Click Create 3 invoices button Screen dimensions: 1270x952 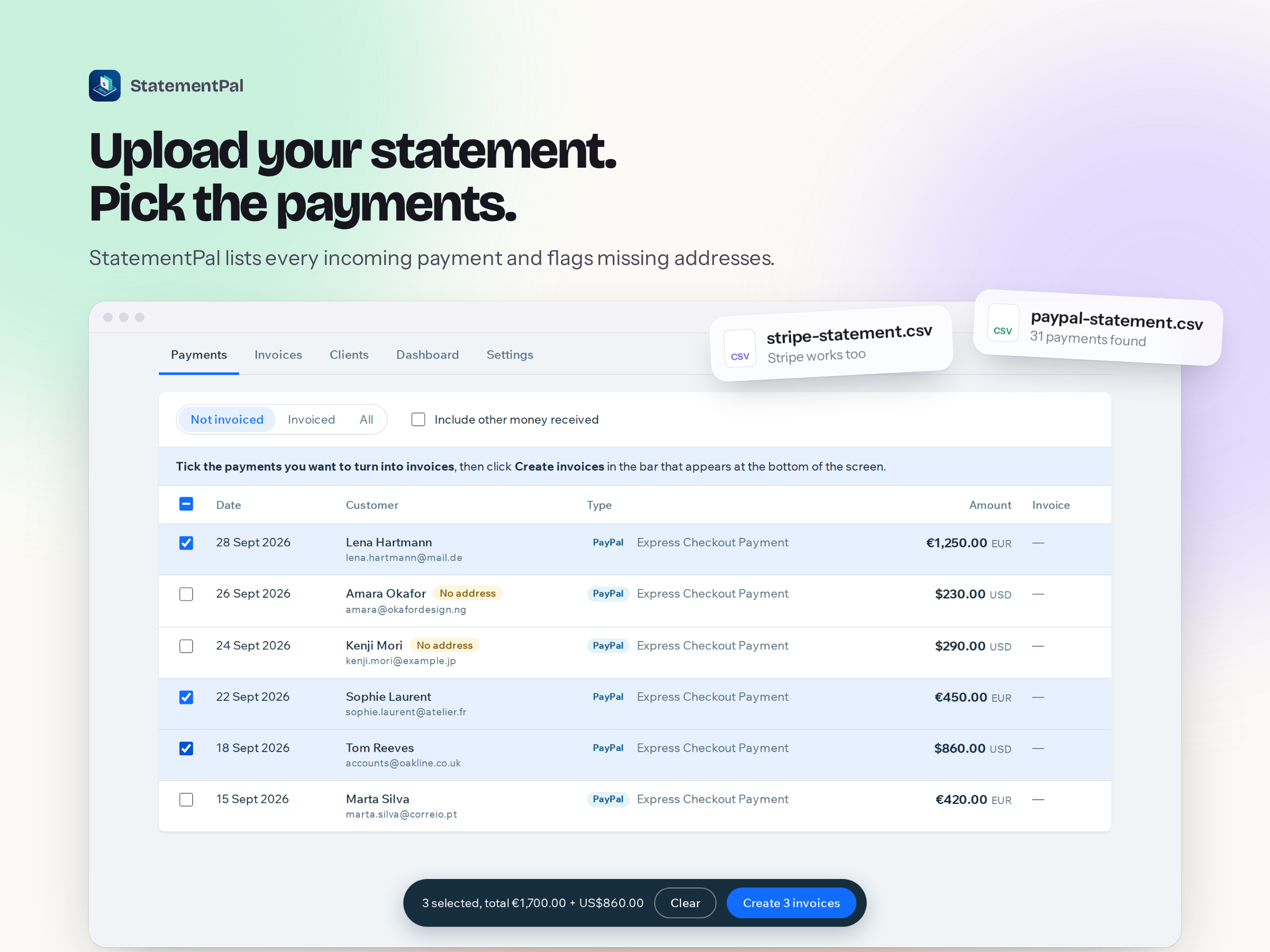pyautogui.click(x=791, y=903)
